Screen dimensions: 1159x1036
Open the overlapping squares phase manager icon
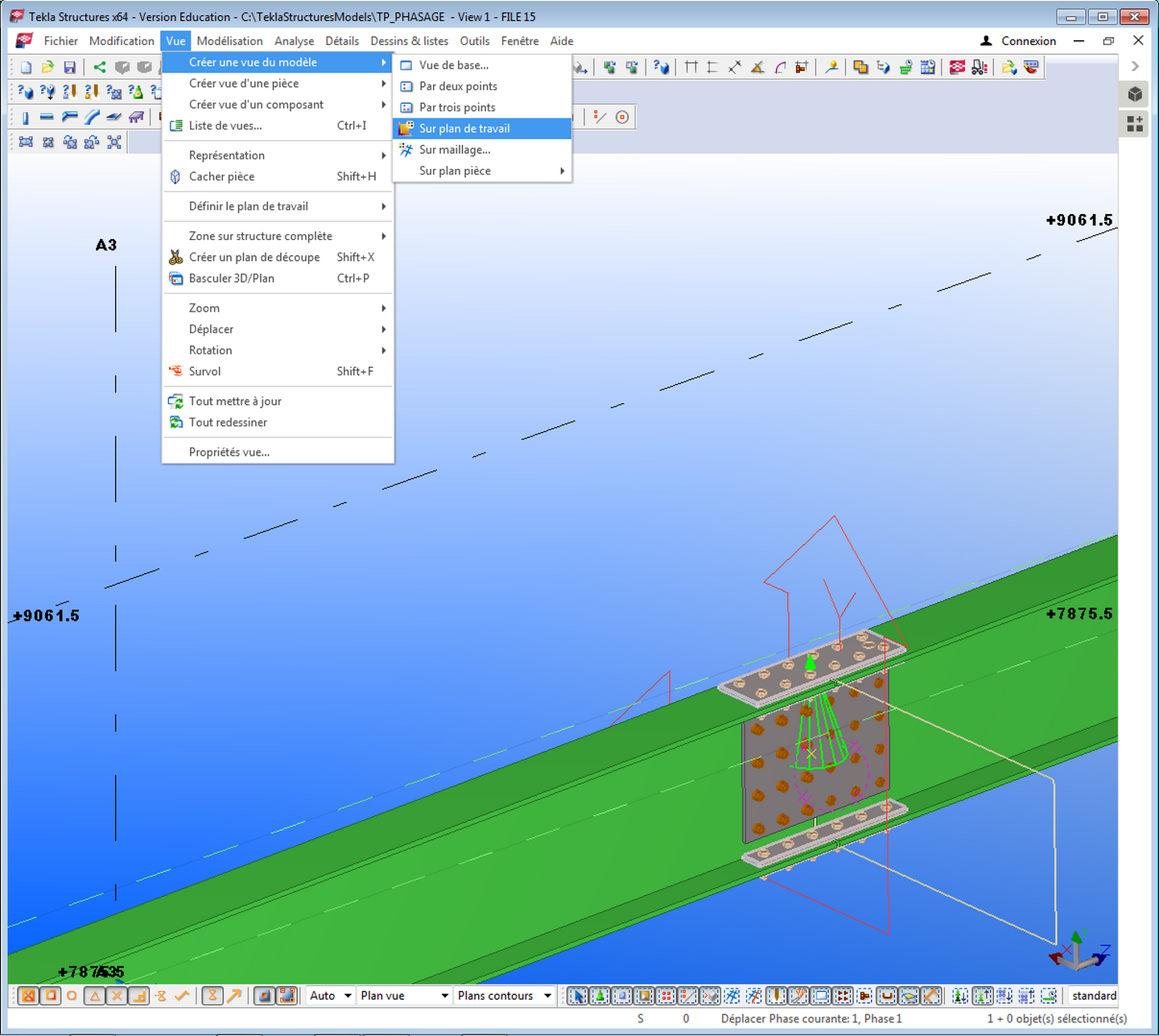tap(860, 67)
